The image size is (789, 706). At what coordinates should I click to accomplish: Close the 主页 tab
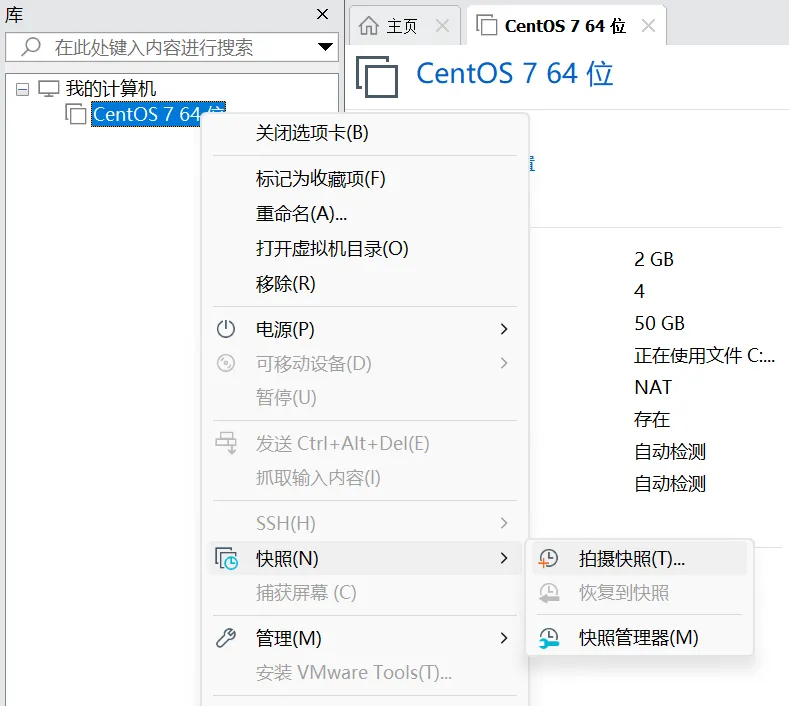click(442, 25)
